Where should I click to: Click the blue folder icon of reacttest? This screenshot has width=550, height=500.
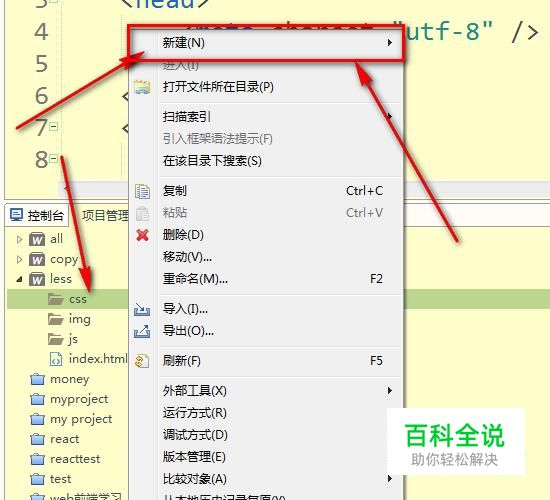pos(38,459)
